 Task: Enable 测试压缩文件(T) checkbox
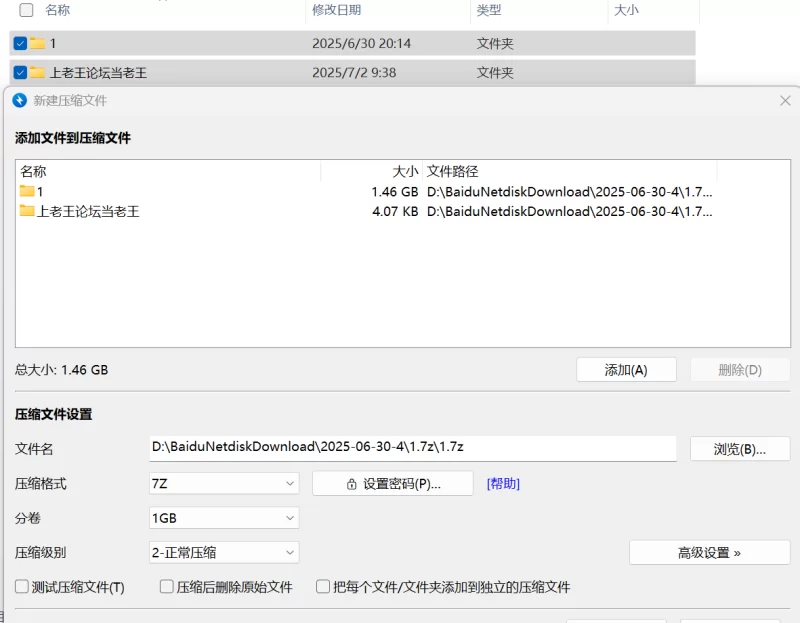point(22,587)
